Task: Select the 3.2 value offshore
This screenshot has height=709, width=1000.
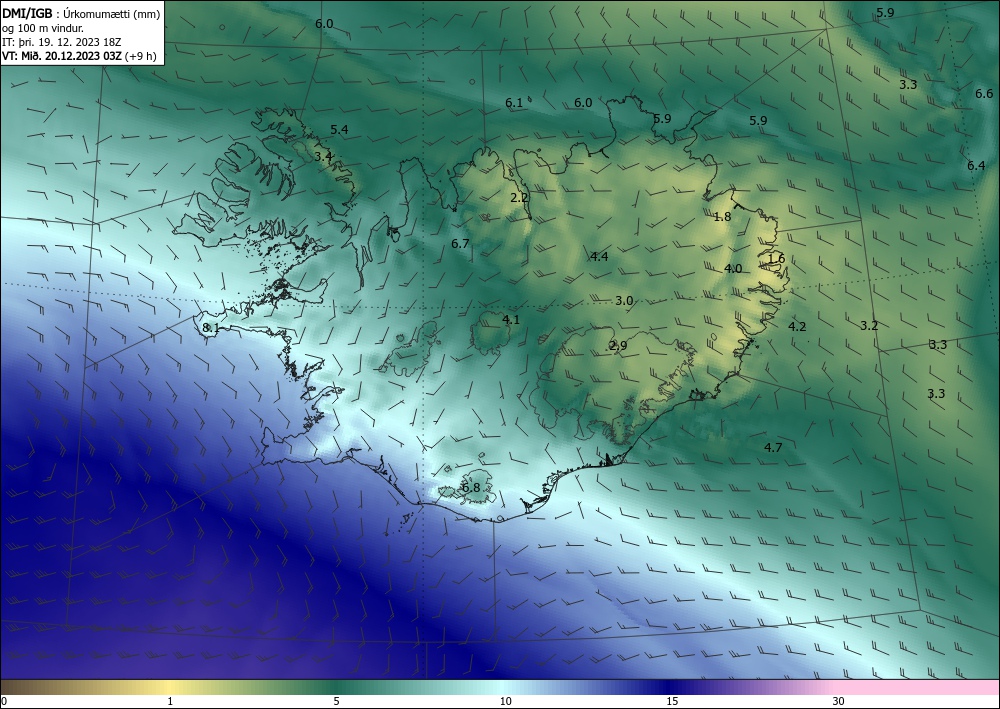Action: (x=869, y=326)
